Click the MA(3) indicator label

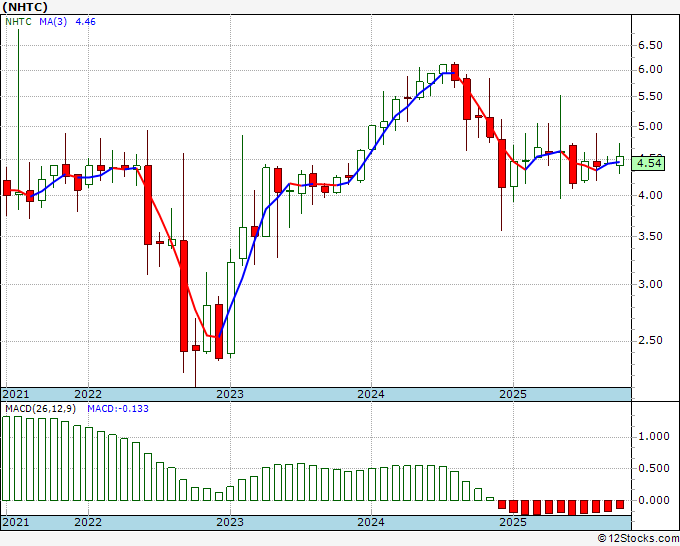tap(53, 22)
